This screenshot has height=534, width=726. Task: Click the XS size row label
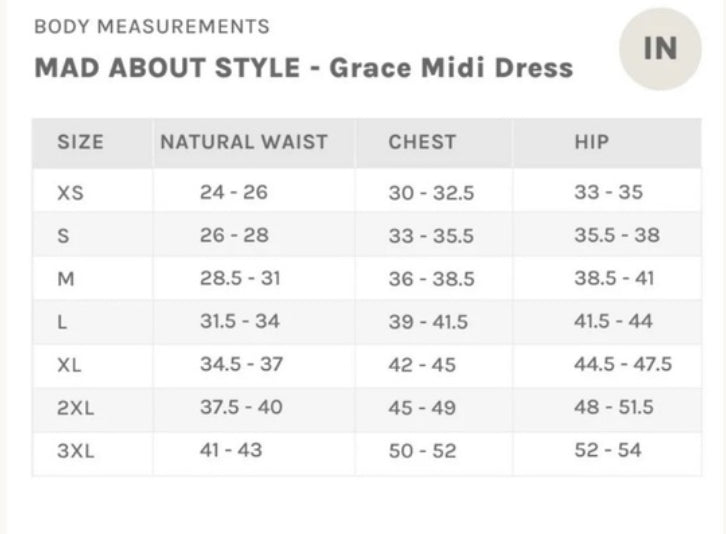(70, 193)
